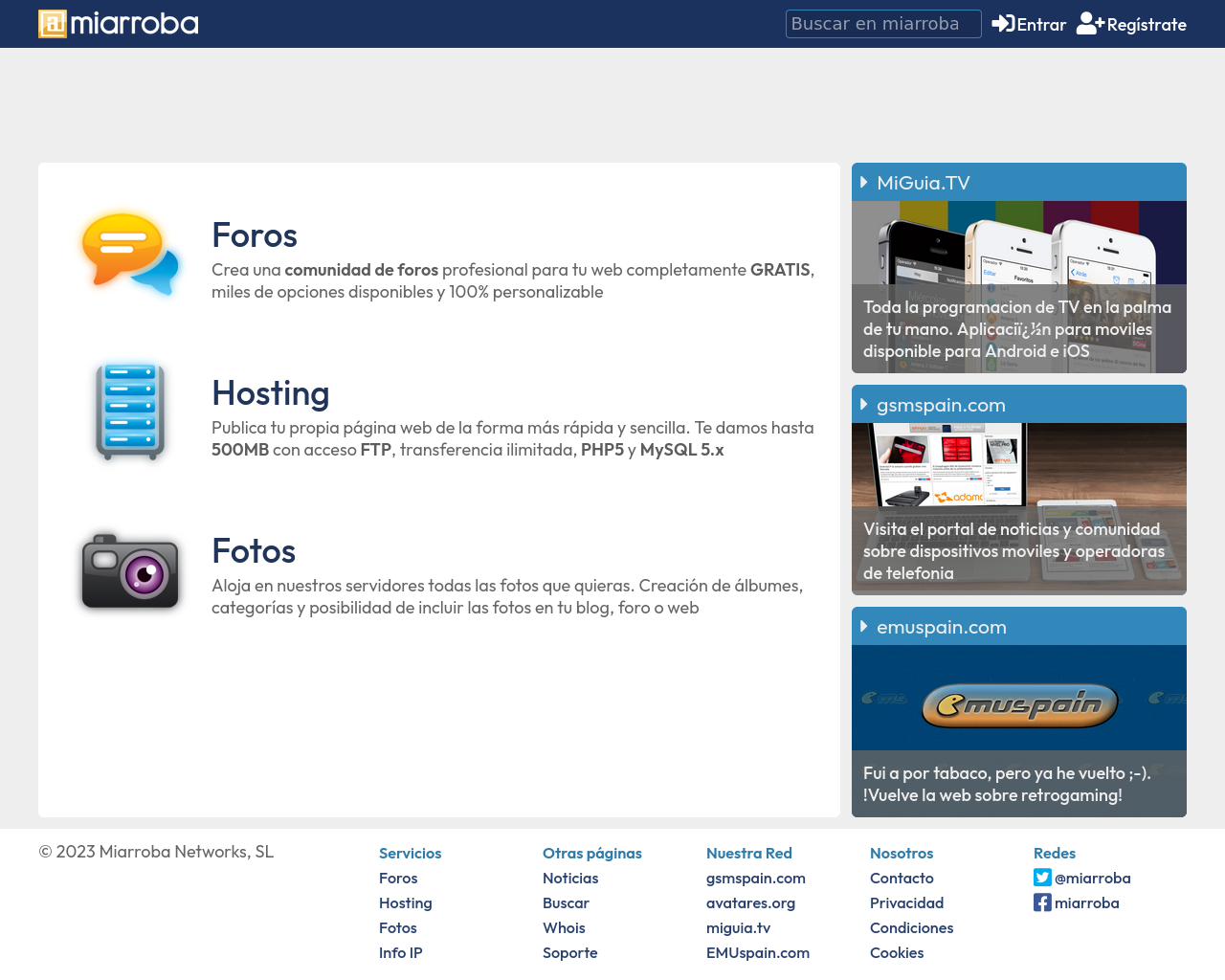Open the Privacidad footer link
Image resolution: width=1225 pixels, height=980 pixels.
[907, 902]
